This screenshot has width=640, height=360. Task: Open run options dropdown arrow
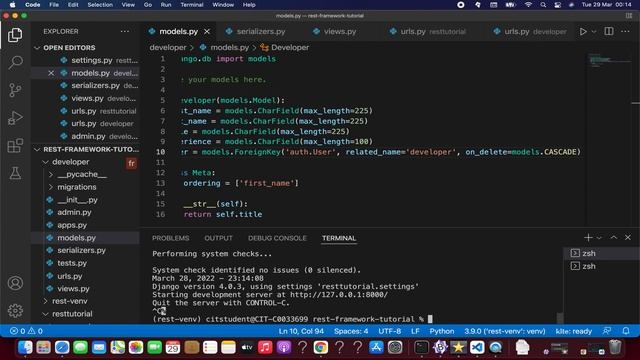[594, 31]
